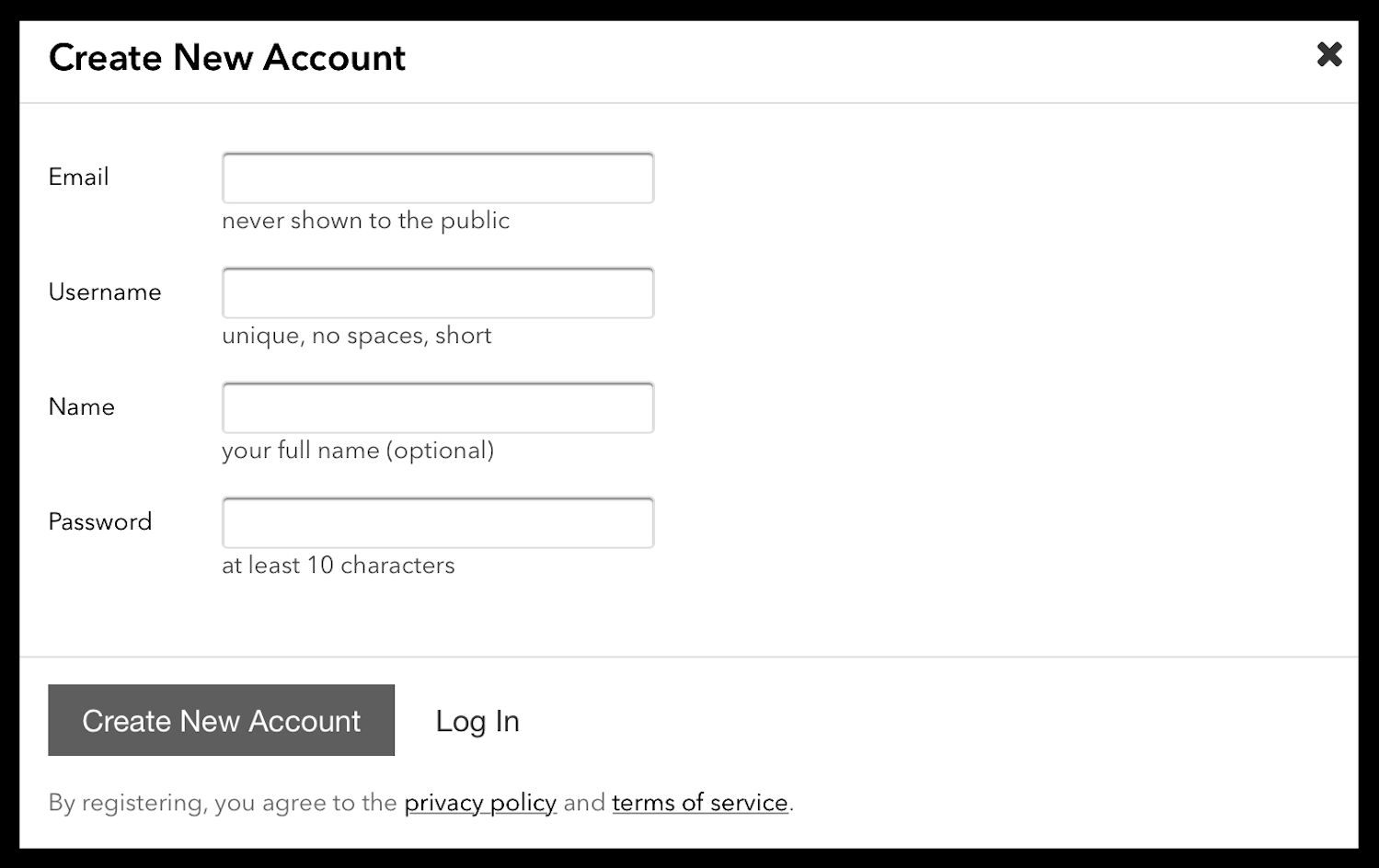Click inside the Email input box
1379x868 pixels.
click(437, 177)
